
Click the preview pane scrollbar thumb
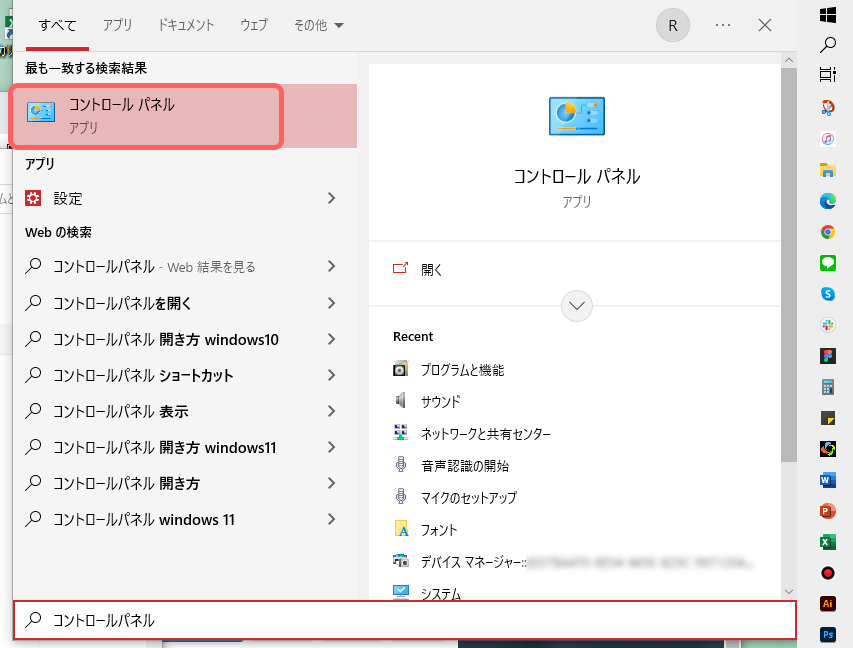click(789, 265)
